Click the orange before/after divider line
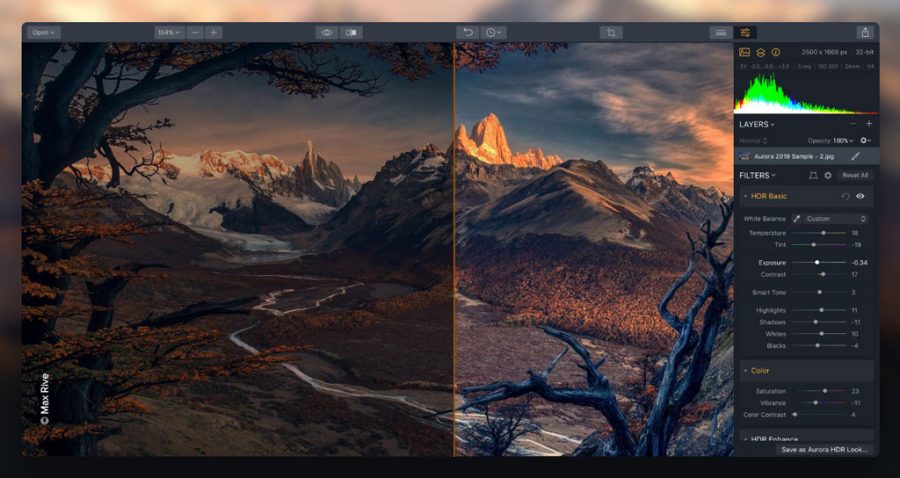The width and height of the screenshot is (900, 478). click(x=453, y=249)
